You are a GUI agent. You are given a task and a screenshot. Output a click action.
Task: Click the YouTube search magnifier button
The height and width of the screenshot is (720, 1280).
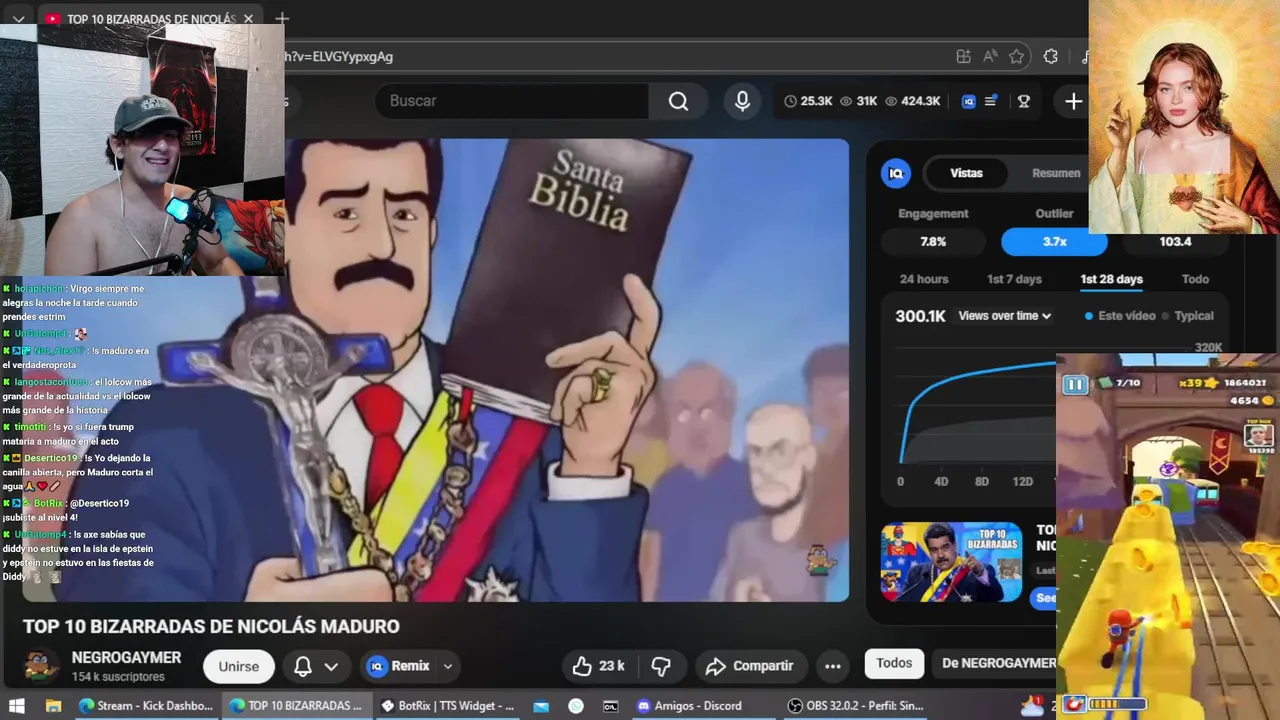[x=678, y=101]
